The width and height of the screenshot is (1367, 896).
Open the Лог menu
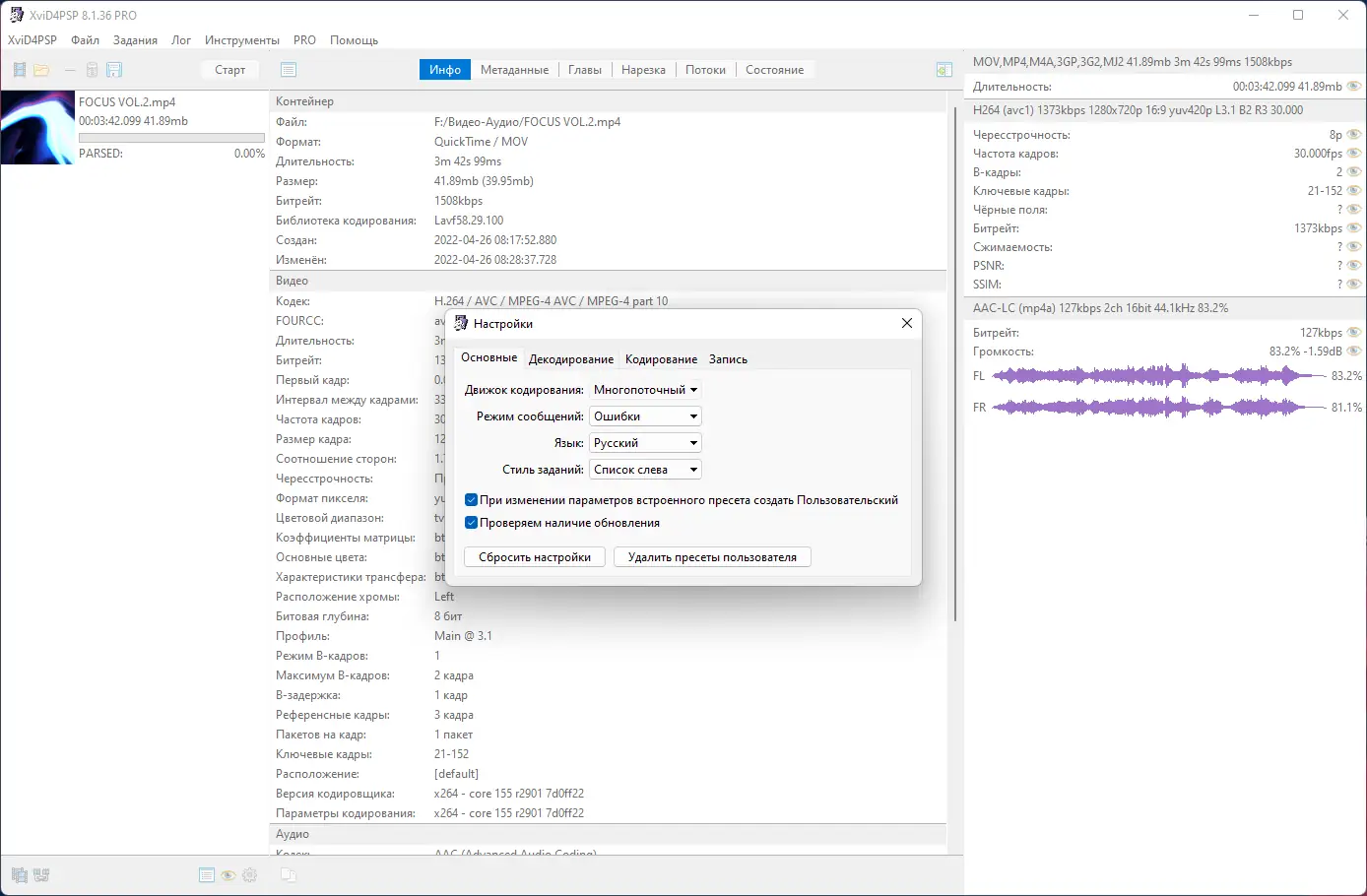point(181,40)
